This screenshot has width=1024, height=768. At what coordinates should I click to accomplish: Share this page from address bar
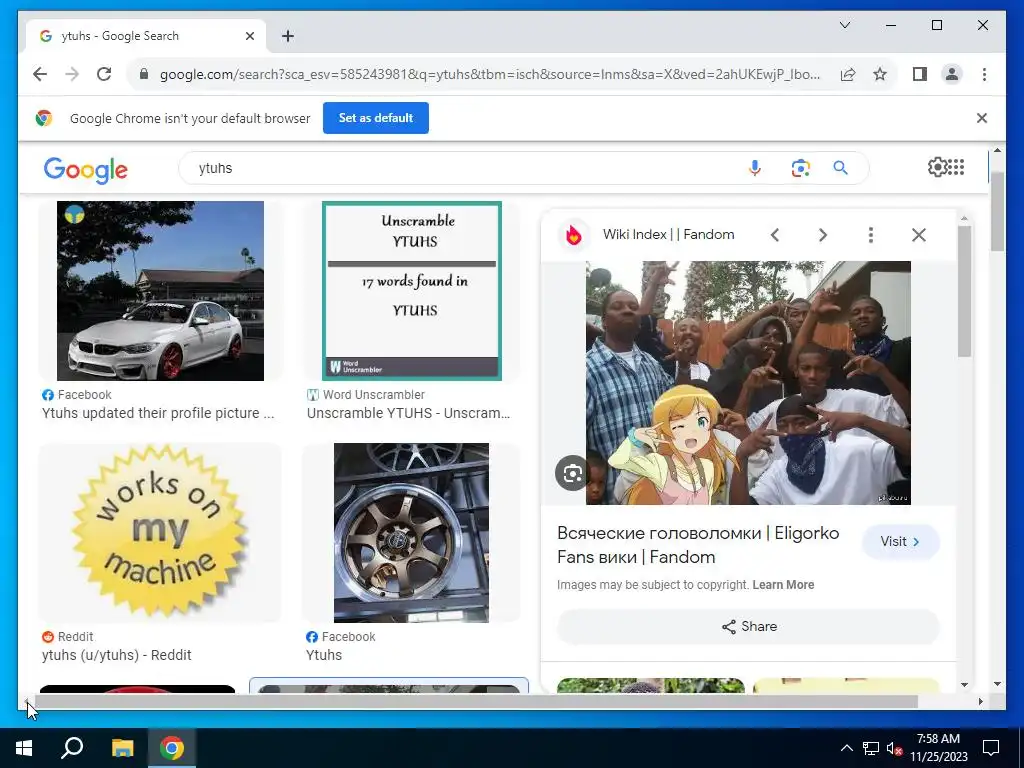click(848, 74)
